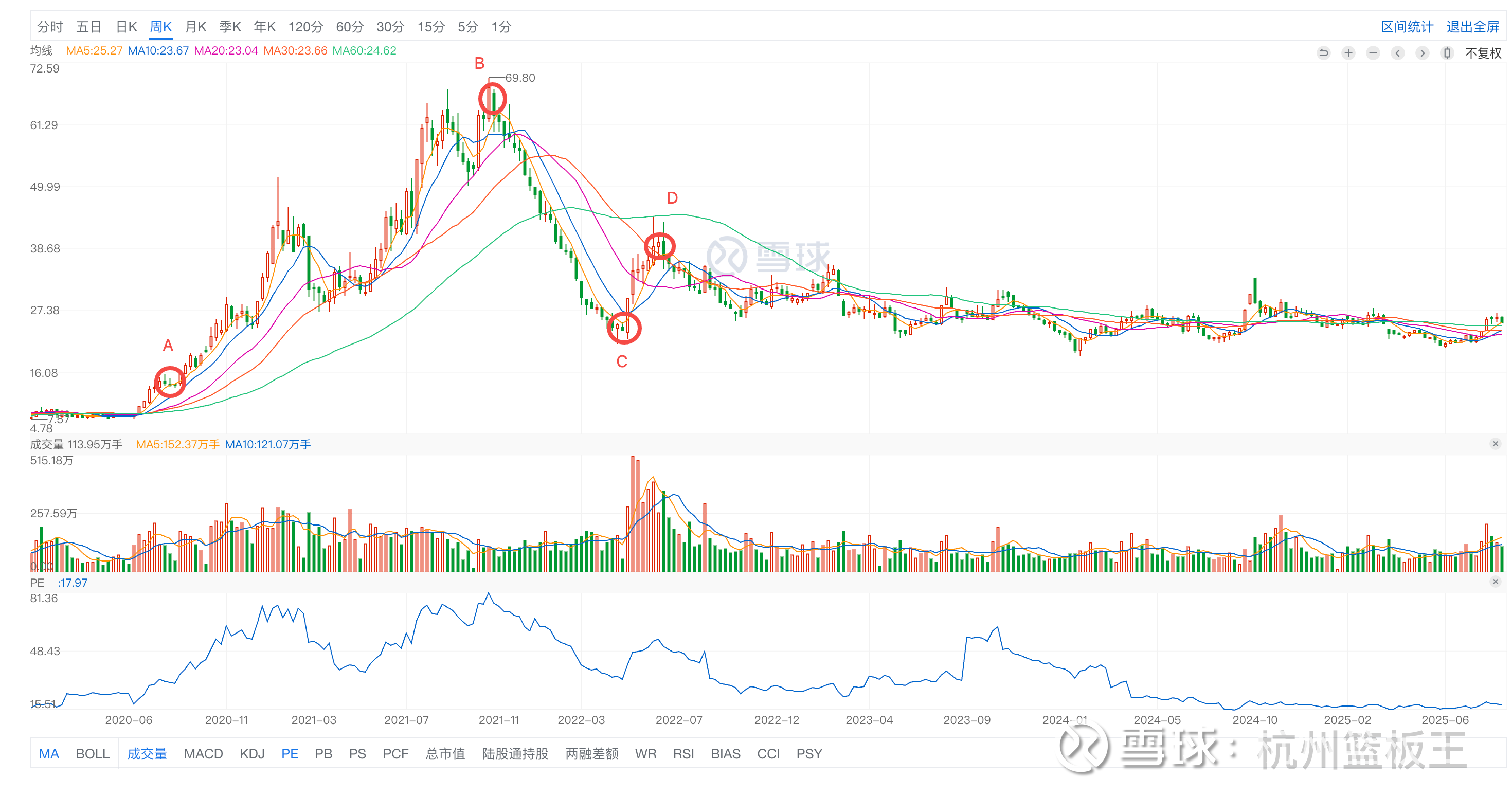Enable the RSI indicator
The width and height of the screenshot is (1512, 796).
point(683,754)
